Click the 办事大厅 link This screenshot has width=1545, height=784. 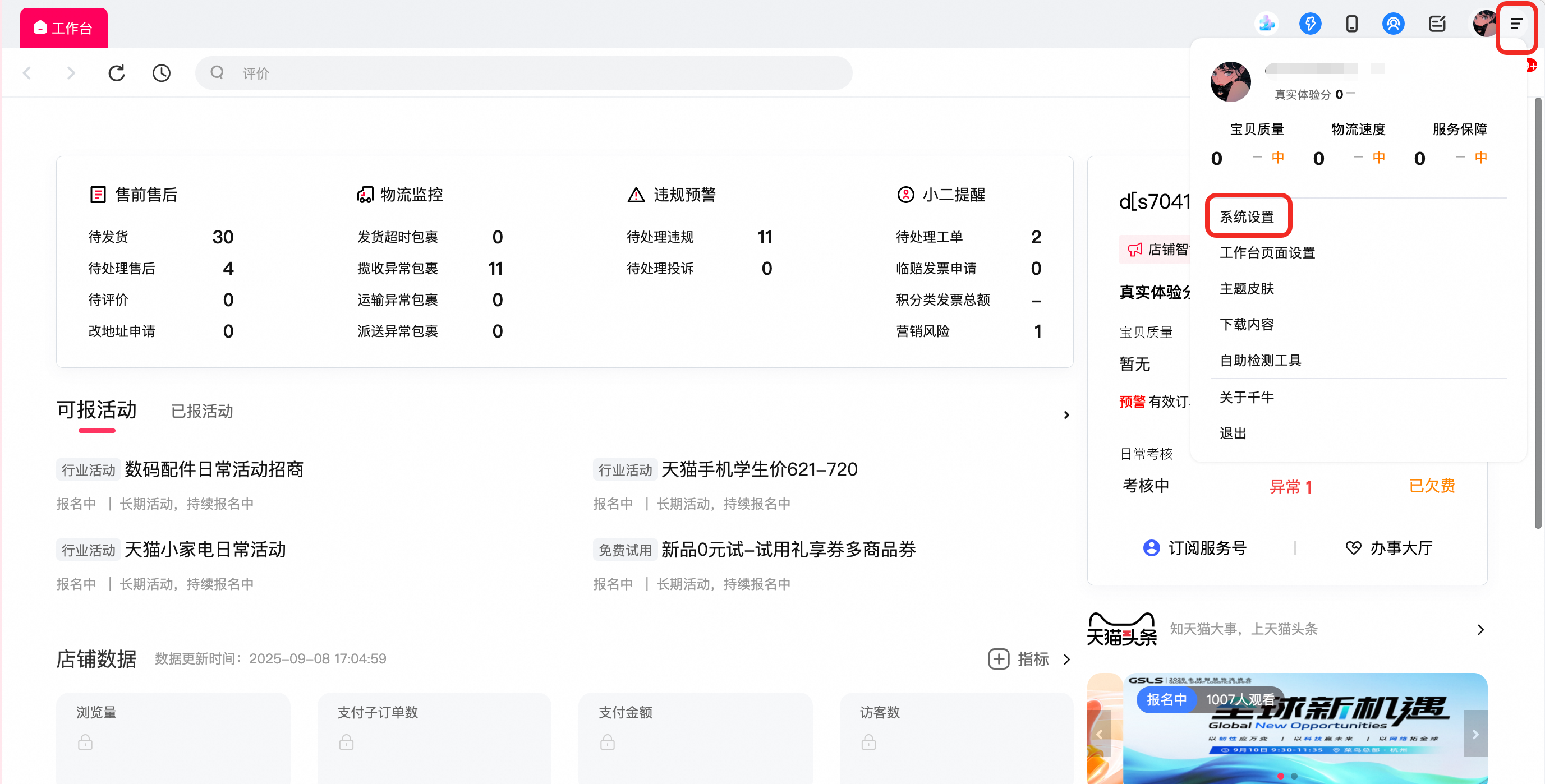(x=1401, y=548)
